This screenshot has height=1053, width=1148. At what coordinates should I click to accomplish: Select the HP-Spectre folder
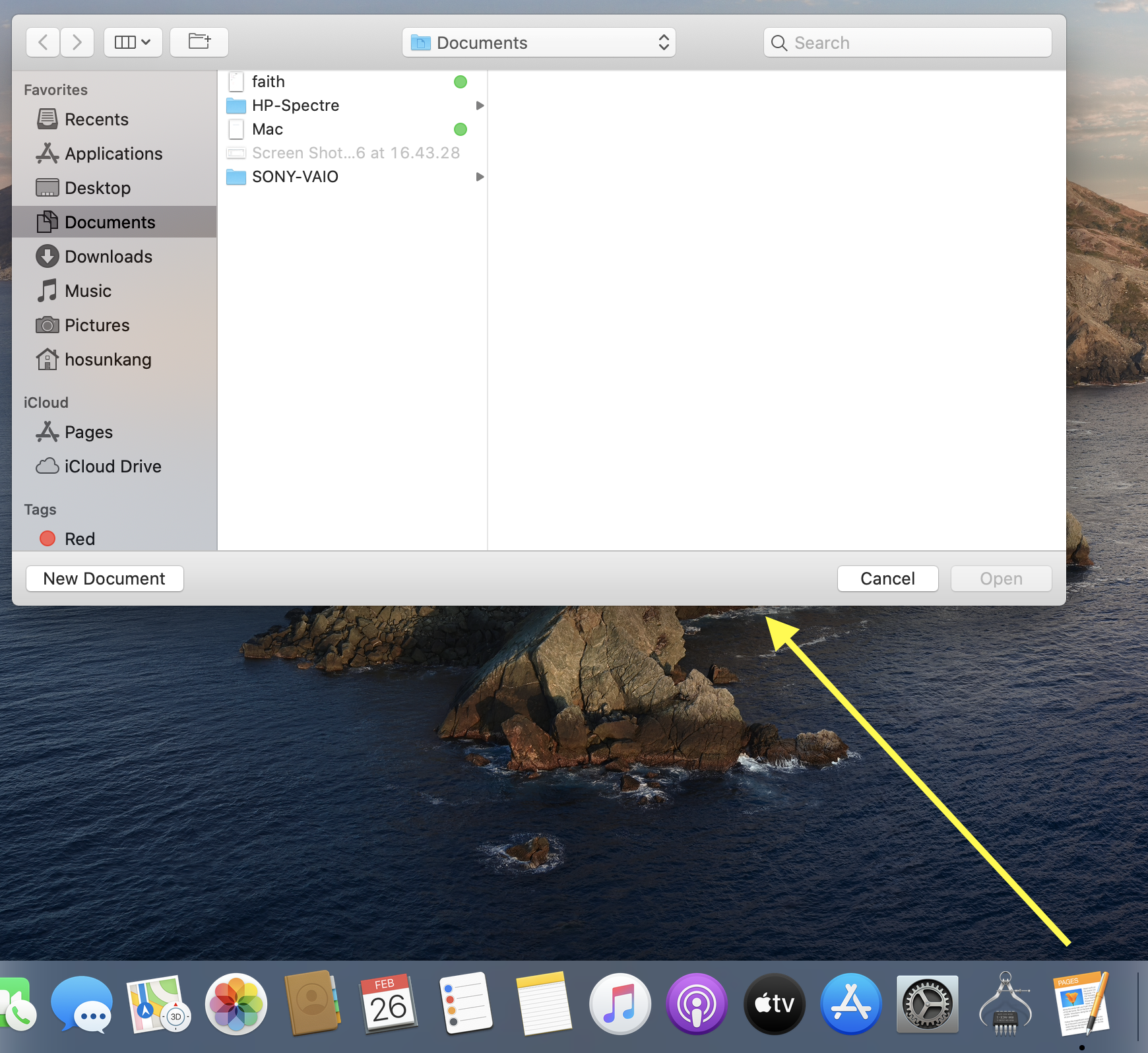[352, 106]
